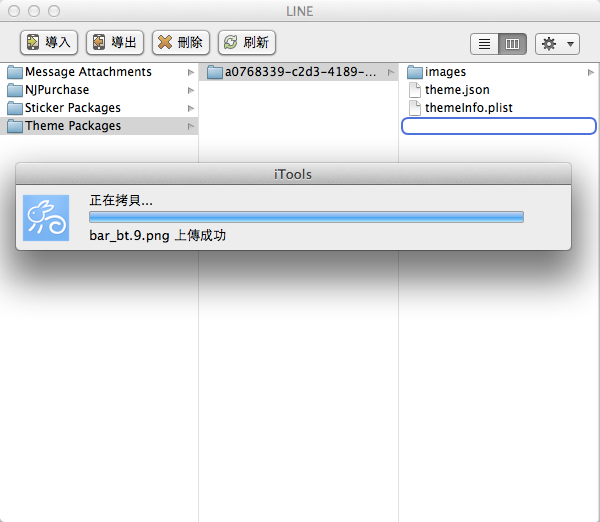This screenshot has width=600, height=522.
Task: Select the Theme Packages folder
Action: [x=99, y=126]
